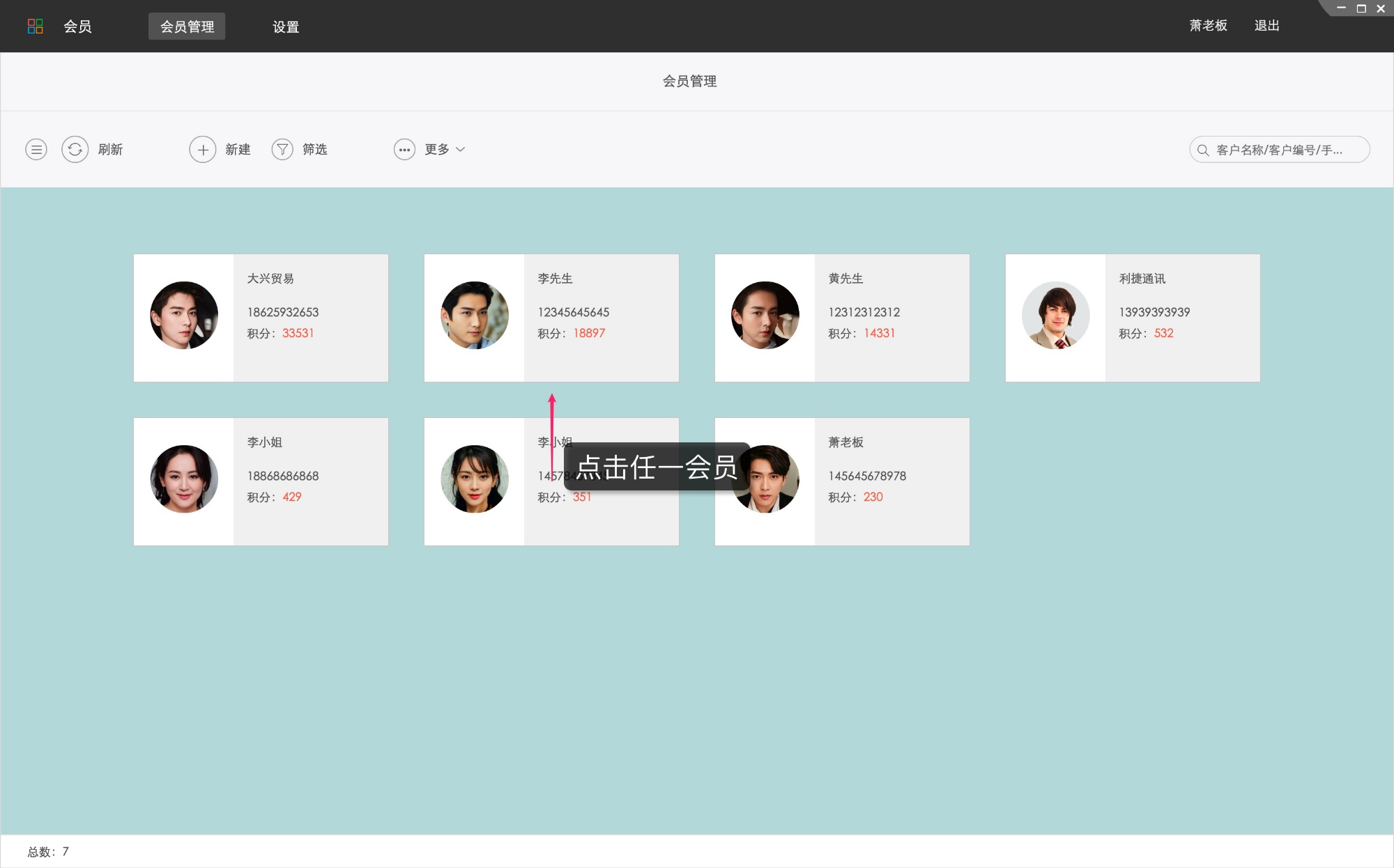Open the 设置 menu
The height and width of the screenshot is (868, 1394).
(x=286, y=26)
